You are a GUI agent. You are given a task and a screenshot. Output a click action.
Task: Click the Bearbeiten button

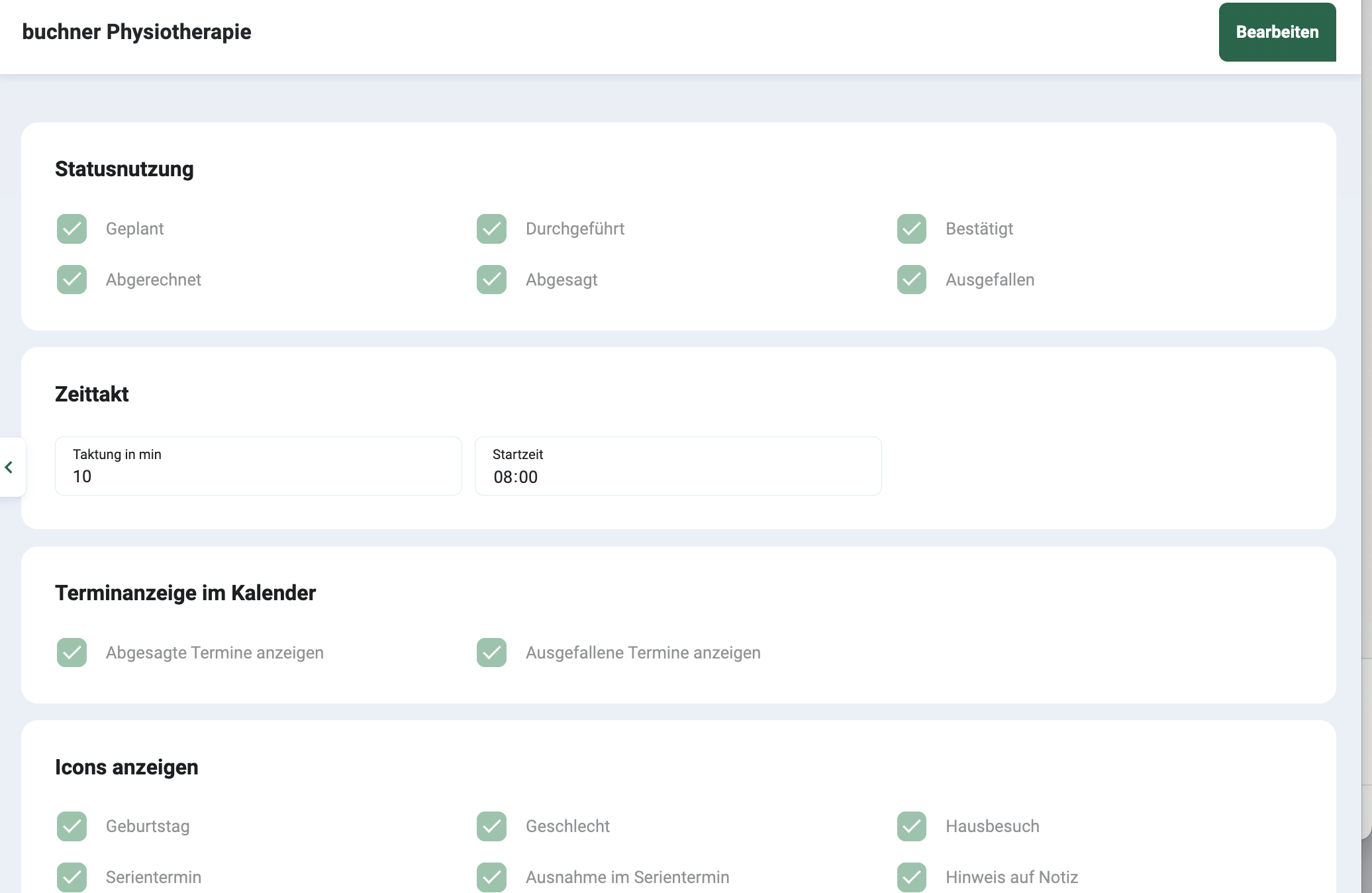coord(1277,32)
